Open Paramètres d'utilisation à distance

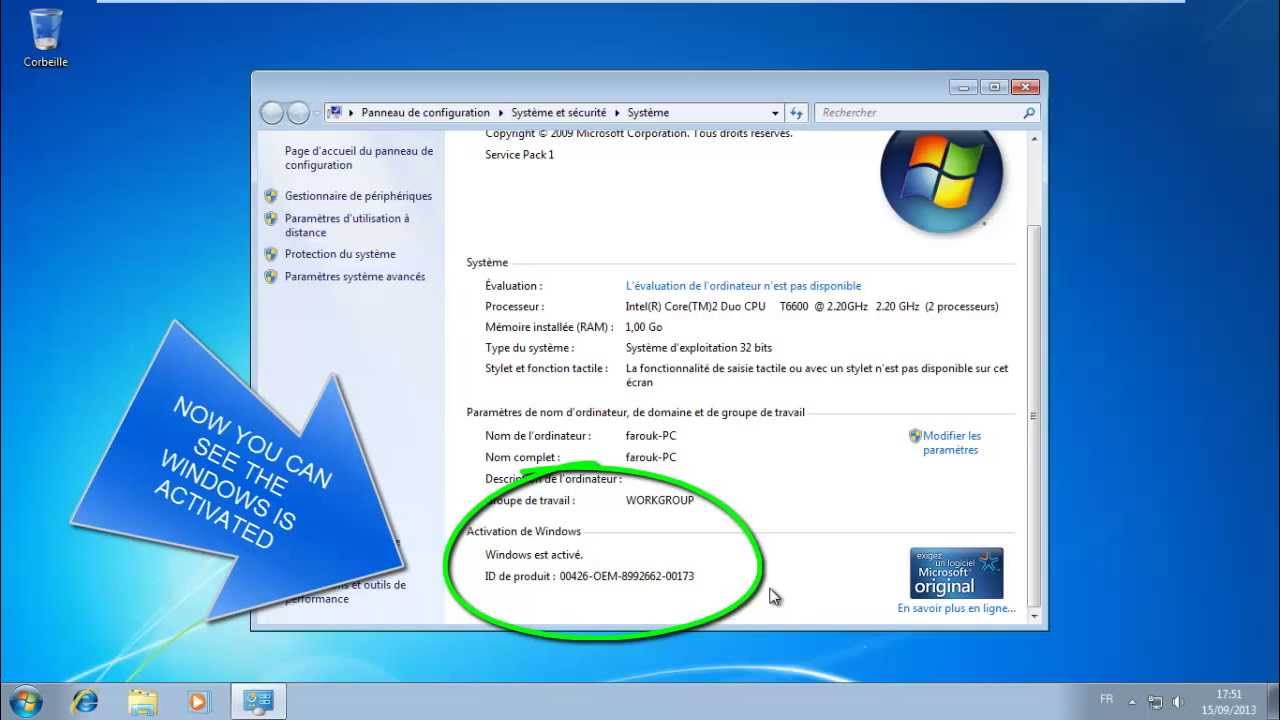(347, 225)
